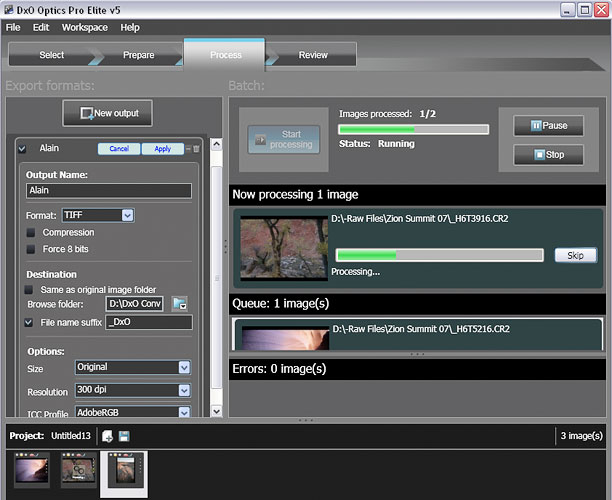The image size is (612, 500).
Task: Click the DxO app icon in title bar
Action: coord(9,9)
